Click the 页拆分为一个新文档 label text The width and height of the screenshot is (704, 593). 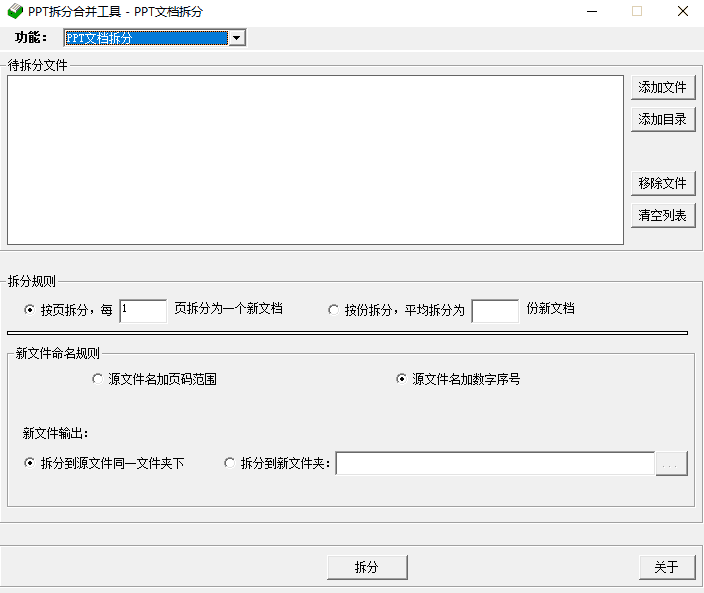[x=228, y=309]
